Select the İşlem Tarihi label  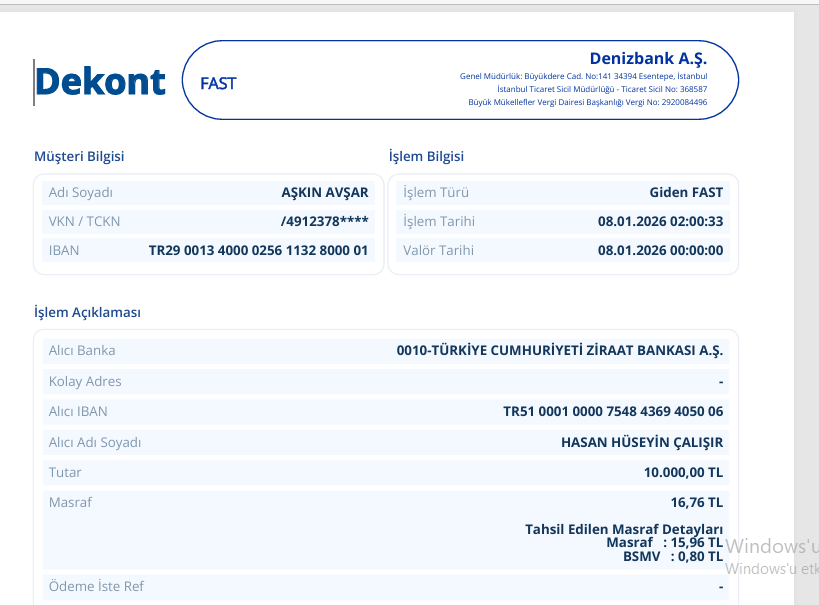coord(439,222)
